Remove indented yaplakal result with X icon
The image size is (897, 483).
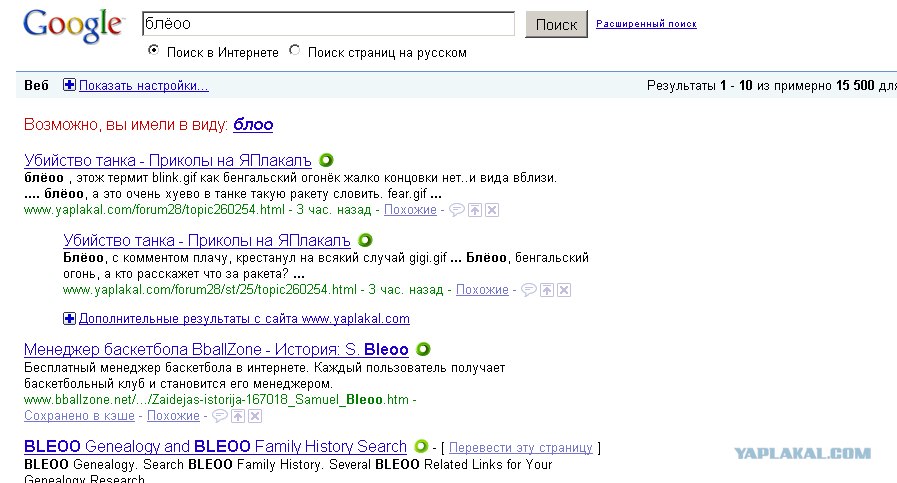pos(564,290)
